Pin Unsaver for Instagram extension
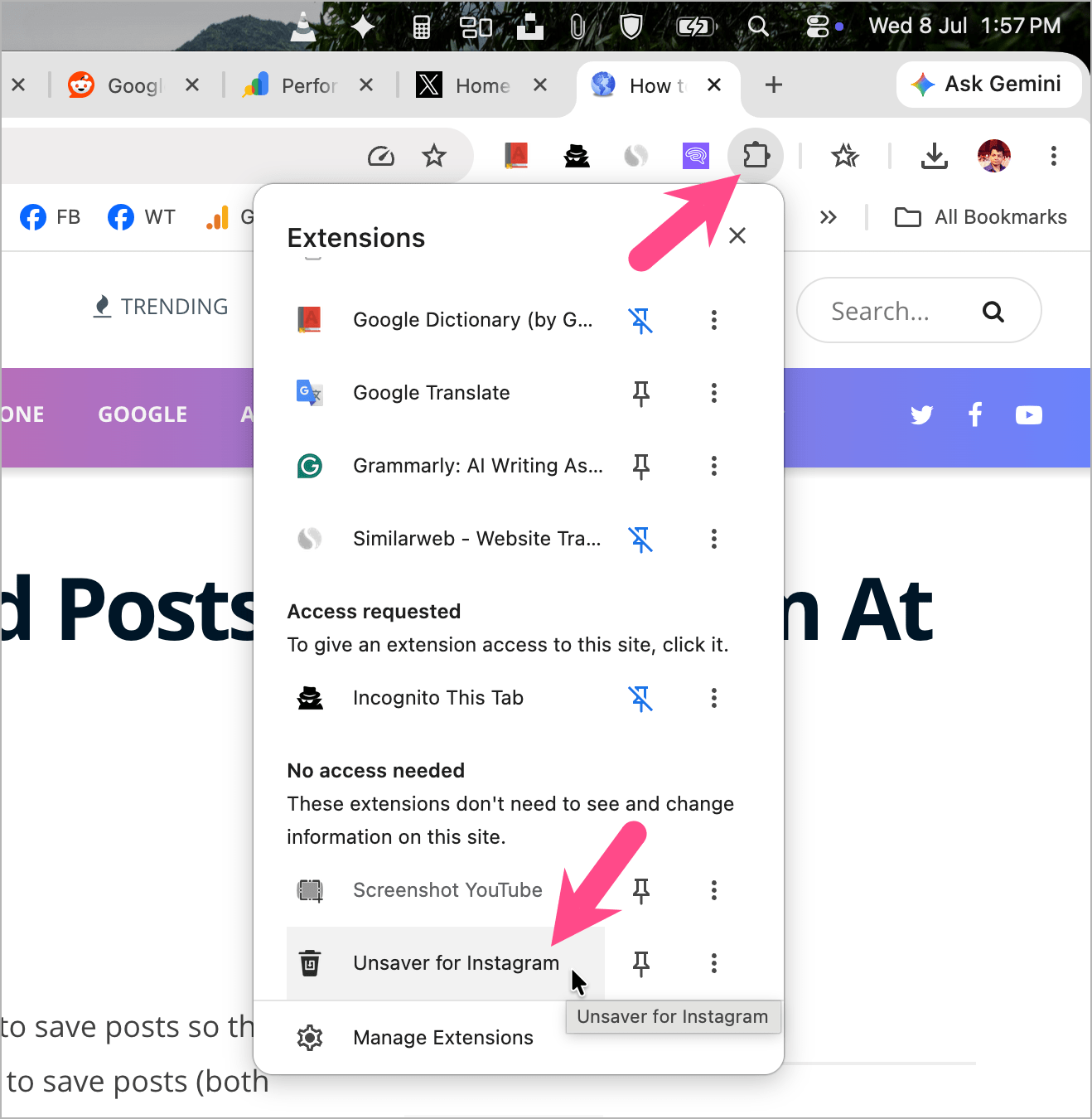The image size is (1092, 1119). click(x=640, y=963)
